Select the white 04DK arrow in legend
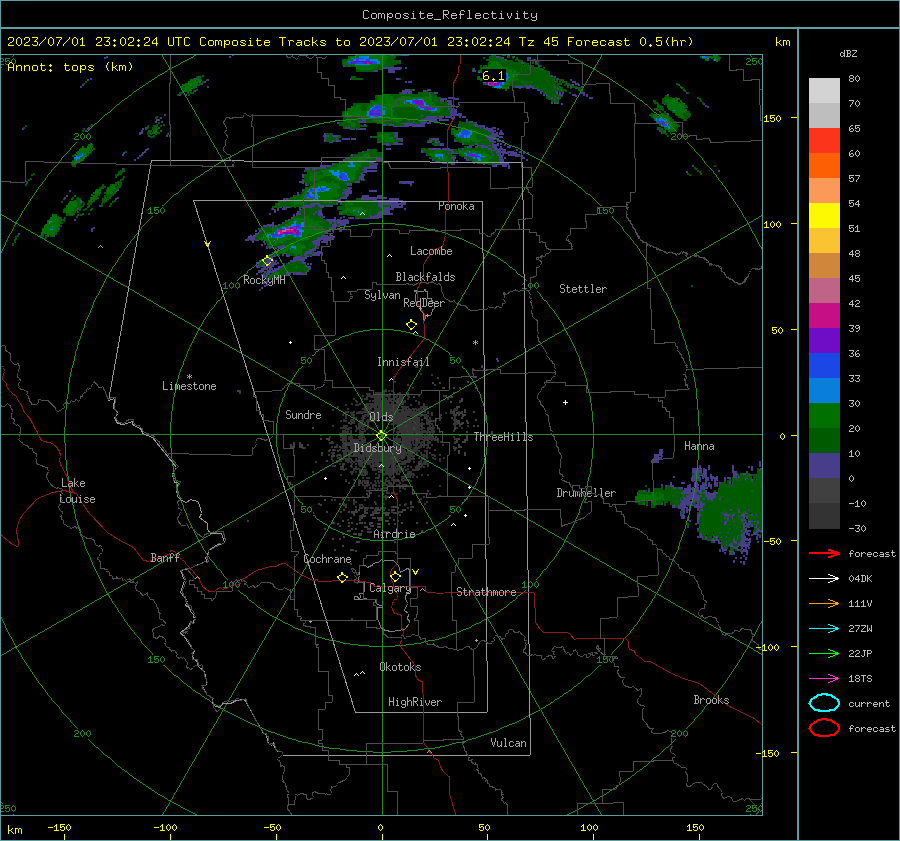This screenshot has height=841, width=900. coord(824,578)
